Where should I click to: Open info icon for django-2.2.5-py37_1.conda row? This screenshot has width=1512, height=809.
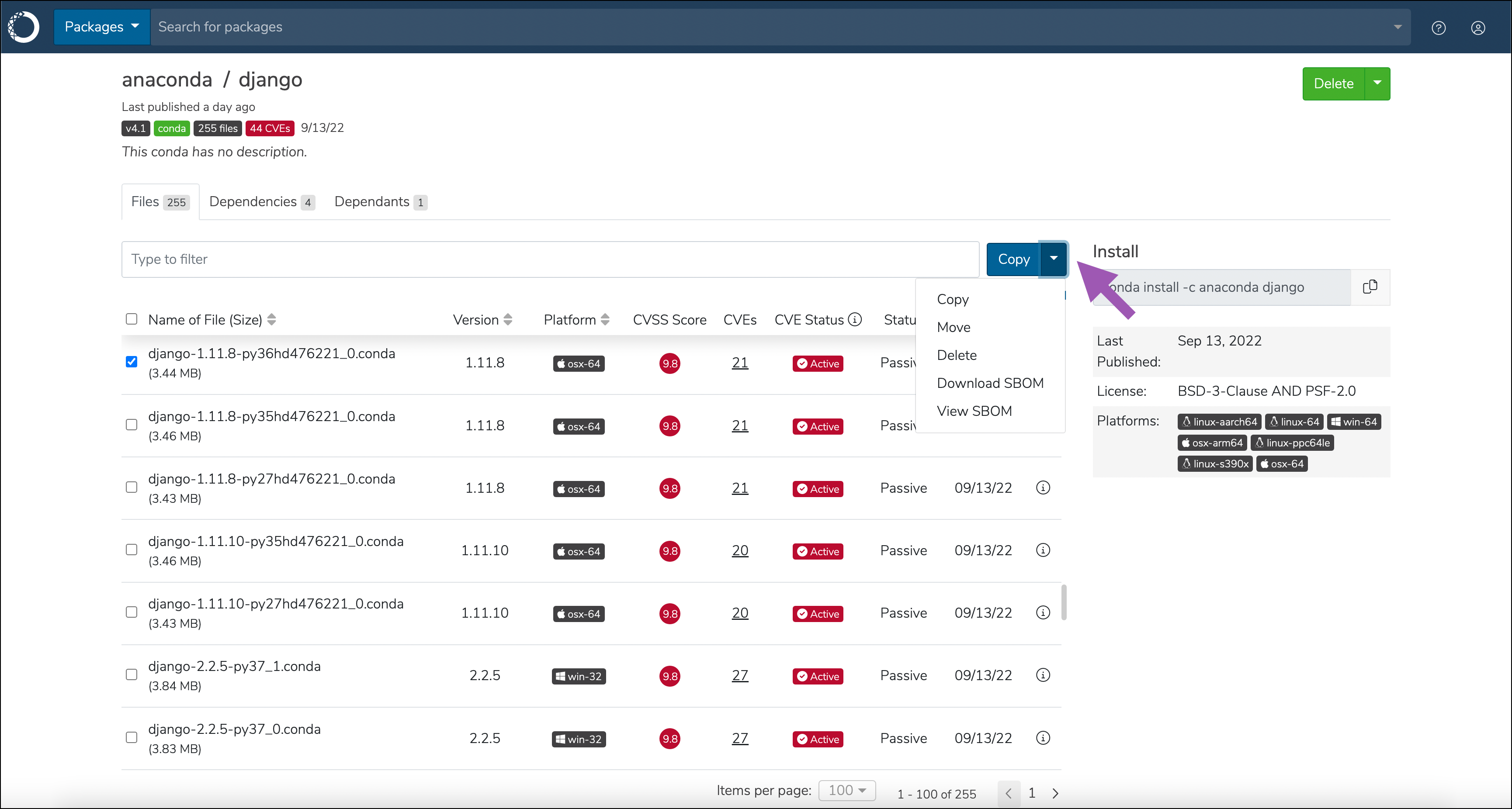(1042, 675)
